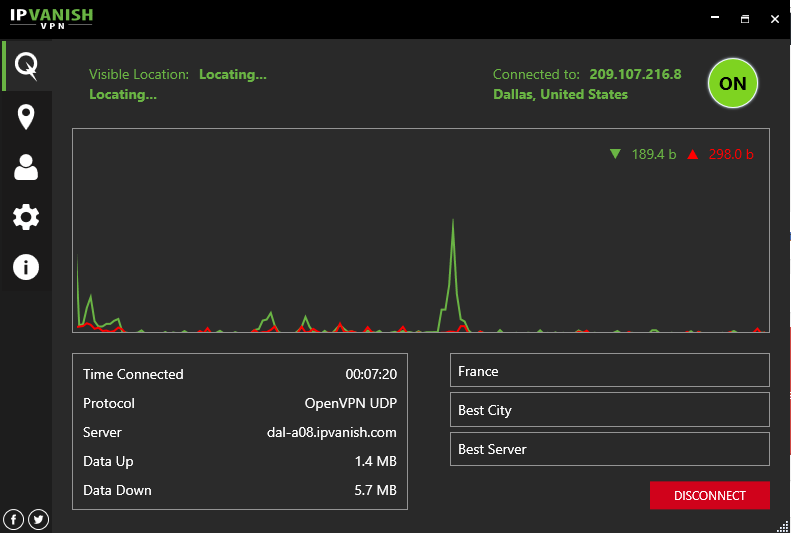This screenshot has width=791, height=533.
Task: Click the Protocol label
Action: (x=109, y=403)
